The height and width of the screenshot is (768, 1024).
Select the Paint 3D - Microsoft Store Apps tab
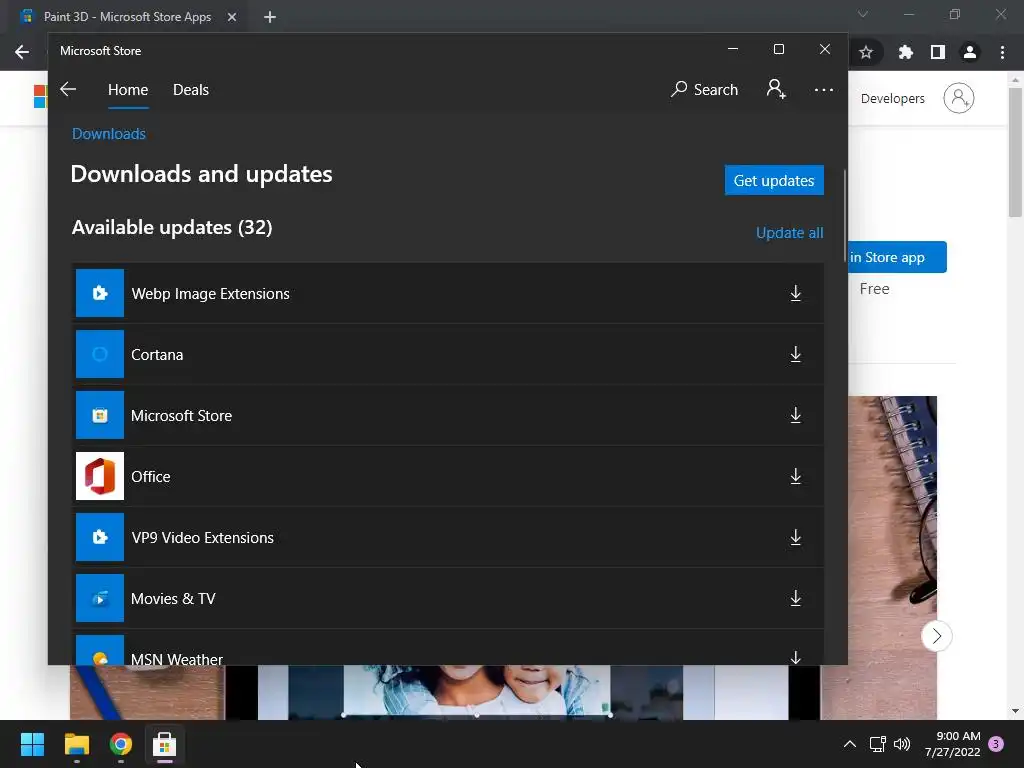point(127,17)
